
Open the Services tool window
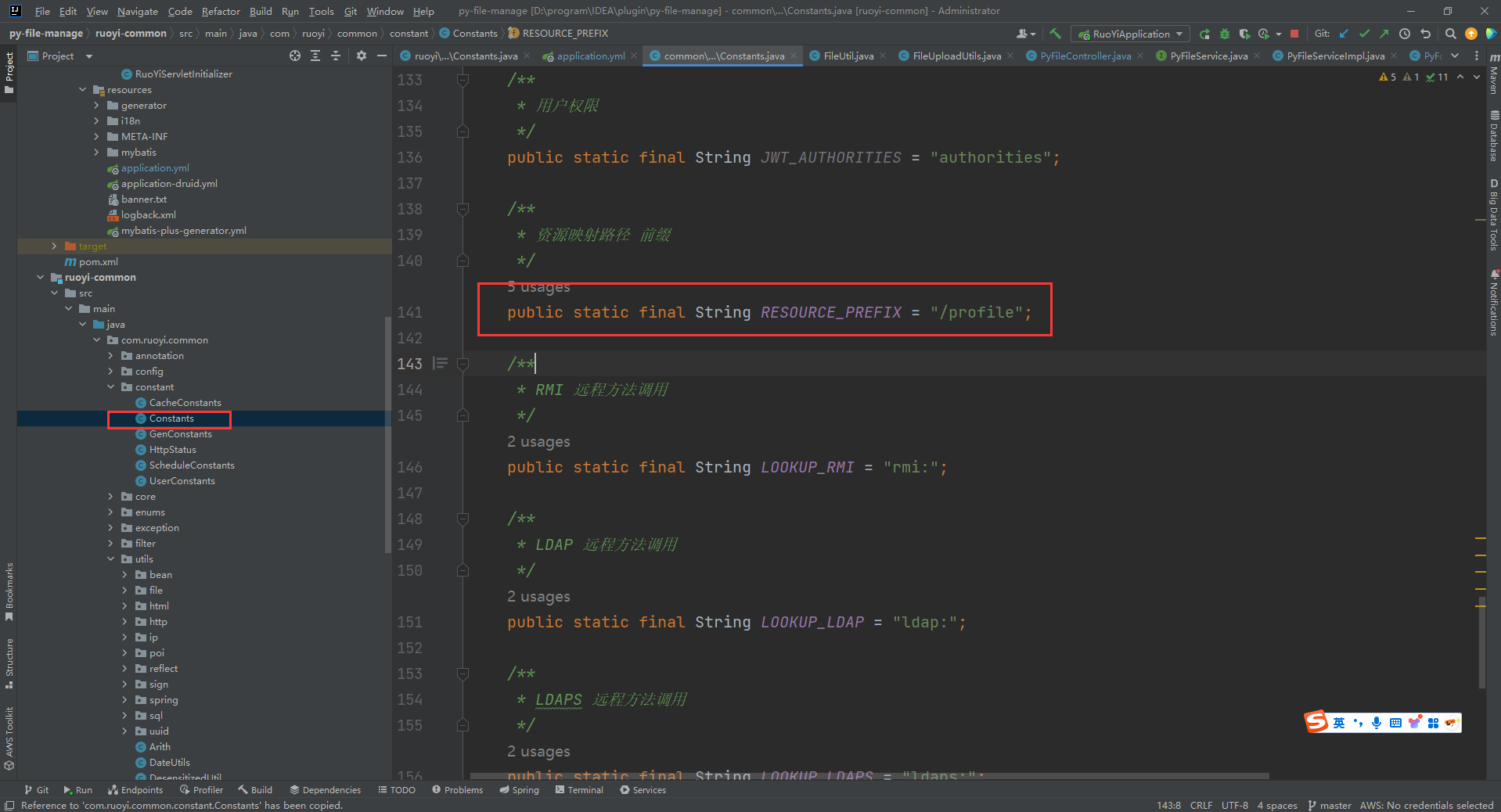pos(643,790)
